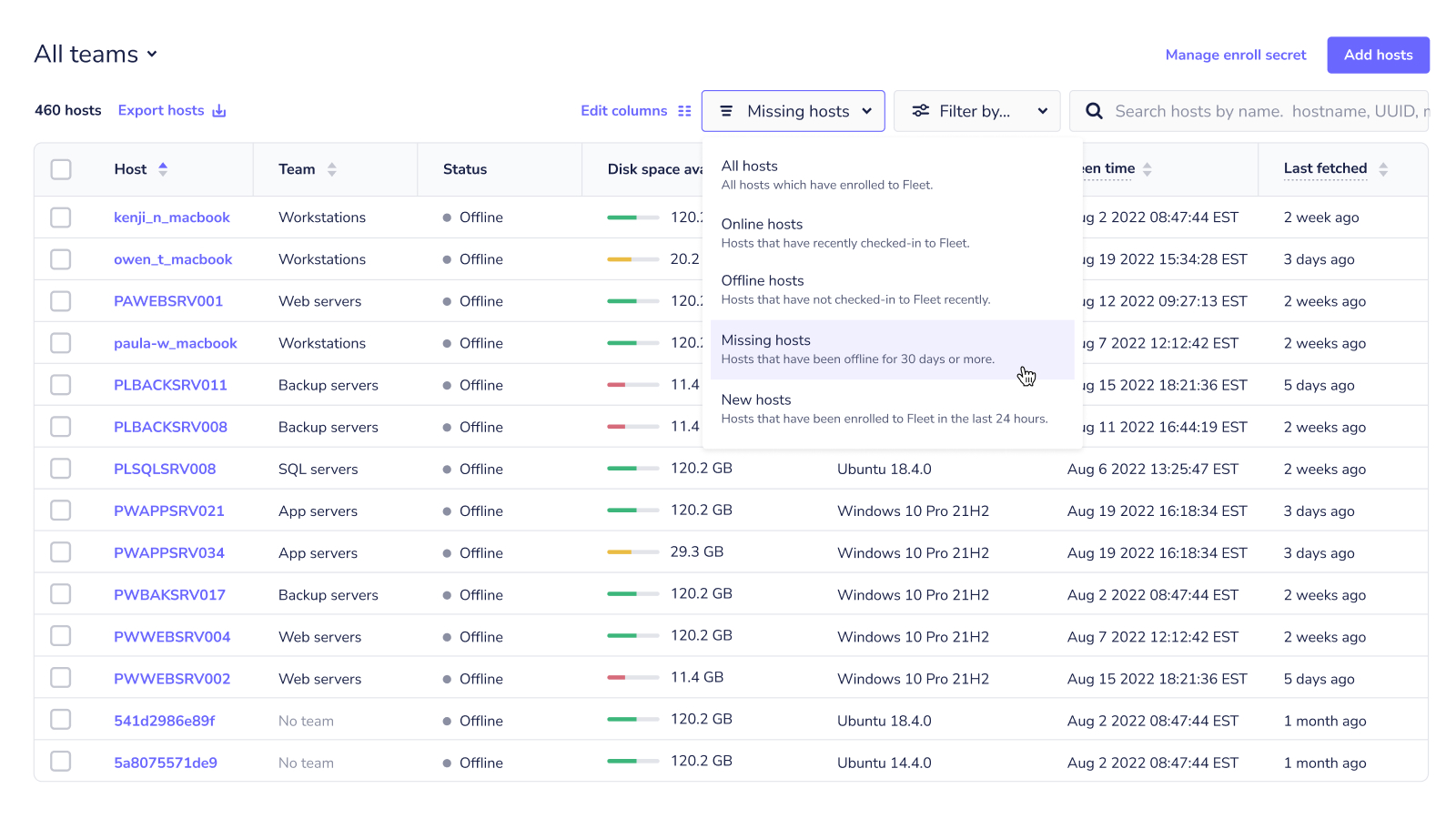Open host PWWEBSRV002
This screenshot has height=819, width=1456.
coord(172,678)
